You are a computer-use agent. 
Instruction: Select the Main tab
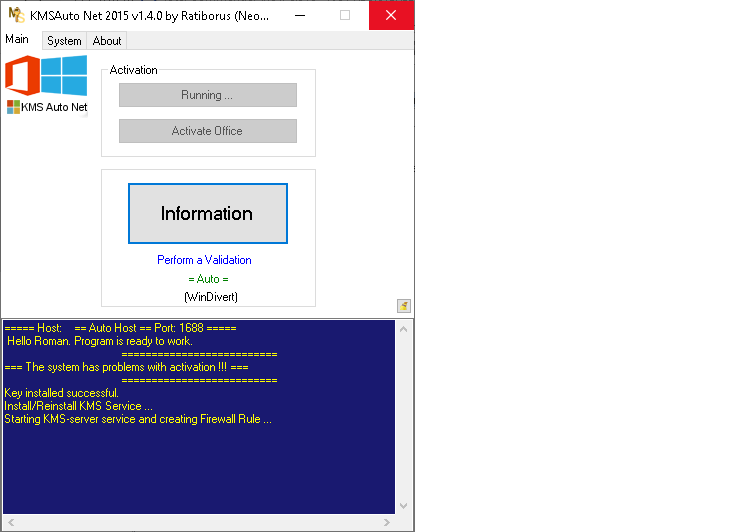17,39
